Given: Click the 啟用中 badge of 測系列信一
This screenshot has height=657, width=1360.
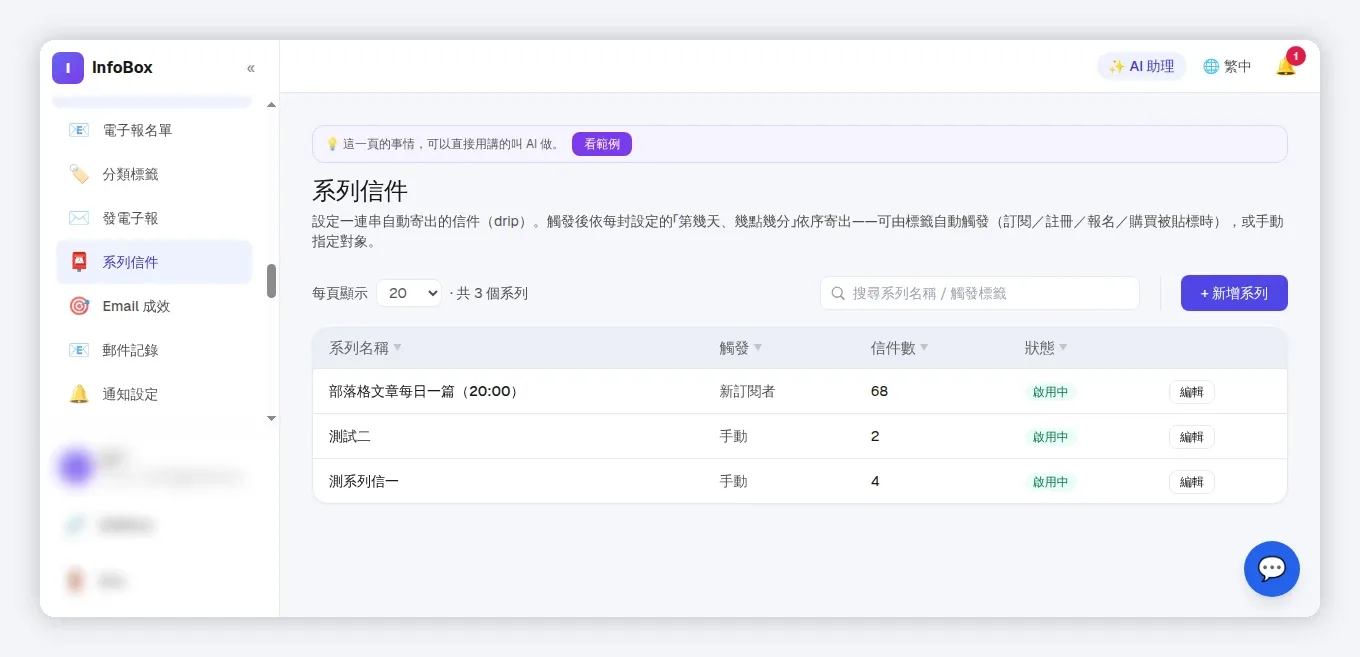Looking at the screenshot, I should [1051, 482].
